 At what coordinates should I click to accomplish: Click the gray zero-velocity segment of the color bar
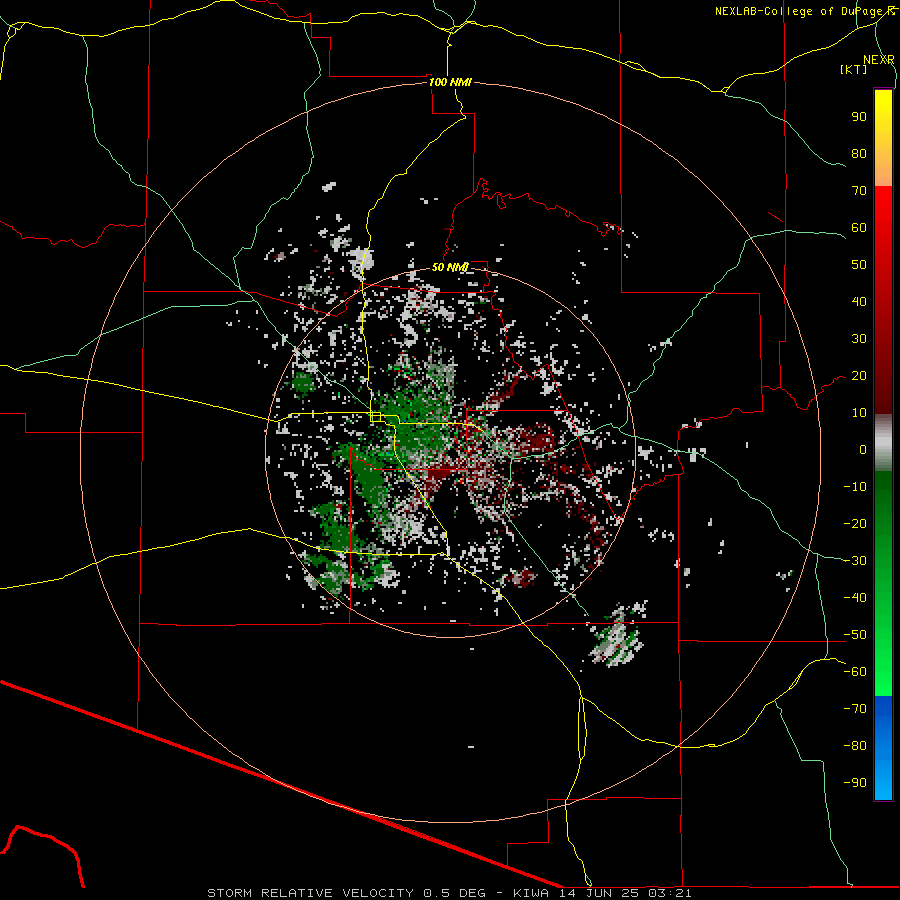click(883, 443)
